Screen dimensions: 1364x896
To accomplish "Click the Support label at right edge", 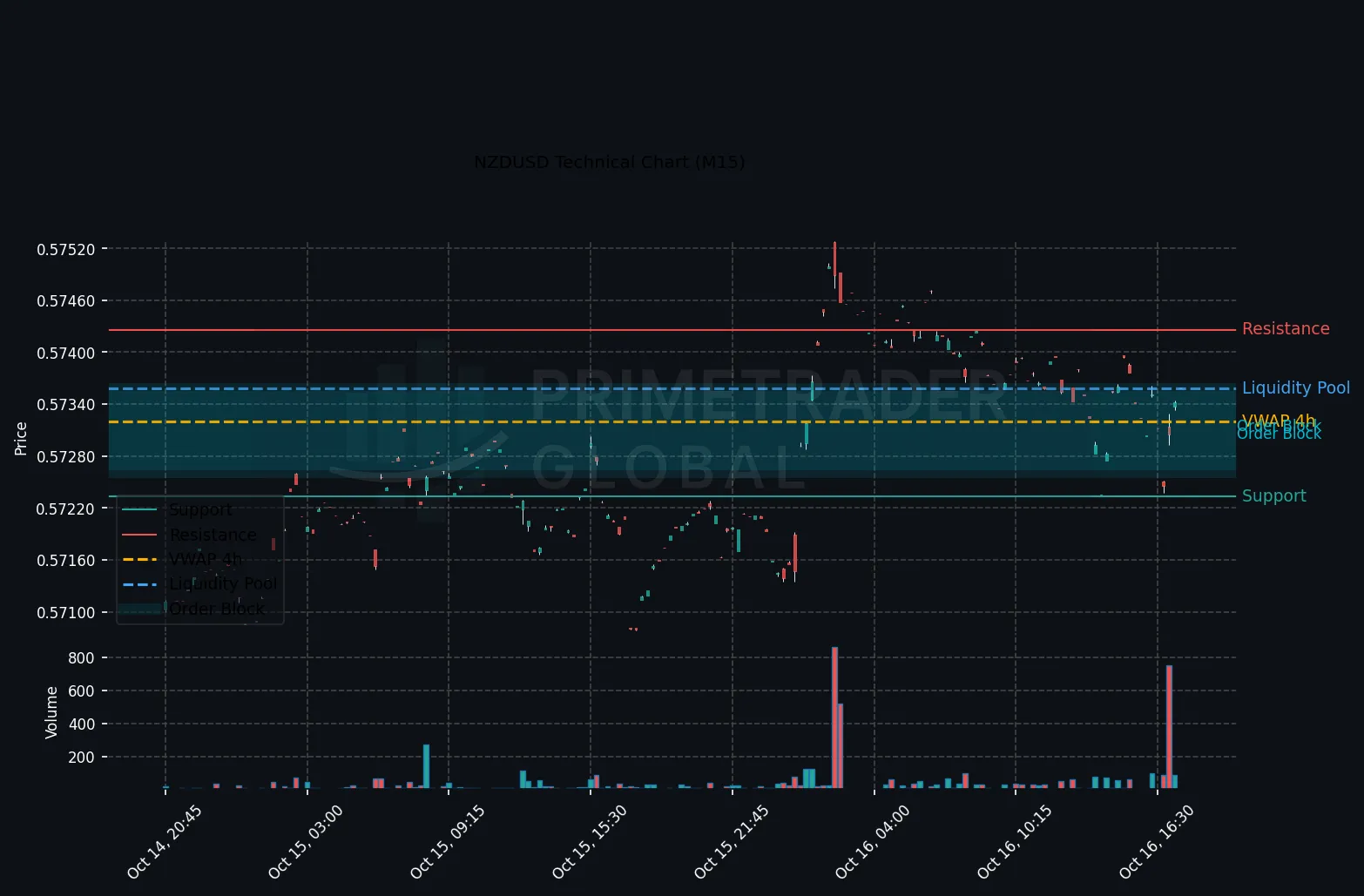I will pos(1273,496).
